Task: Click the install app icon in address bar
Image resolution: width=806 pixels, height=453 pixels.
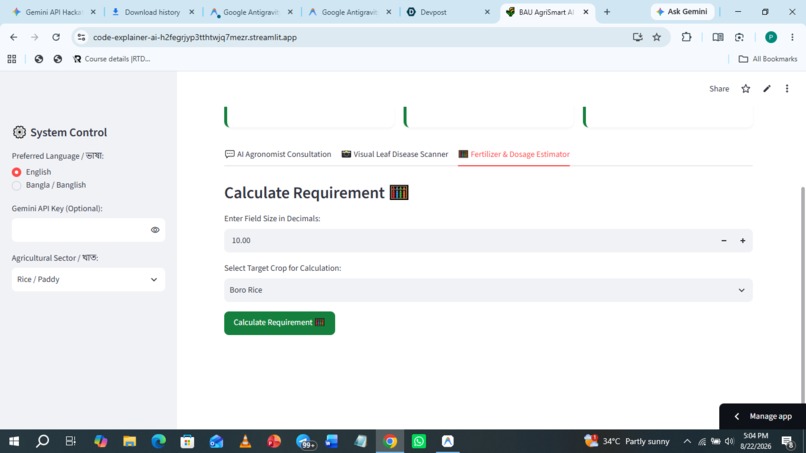Action: point(637,37)
